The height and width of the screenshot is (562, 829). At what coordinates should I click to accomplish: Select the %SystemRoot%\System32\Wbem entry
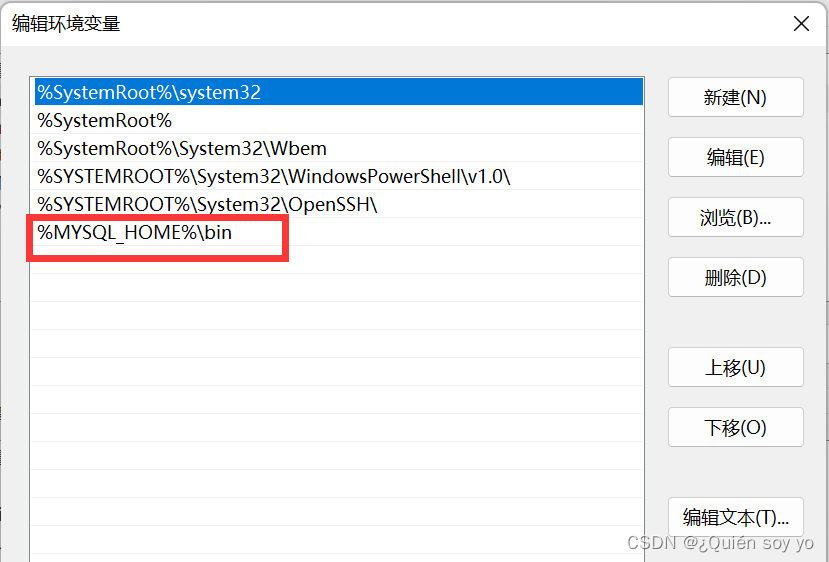click(x=339, y=149)
